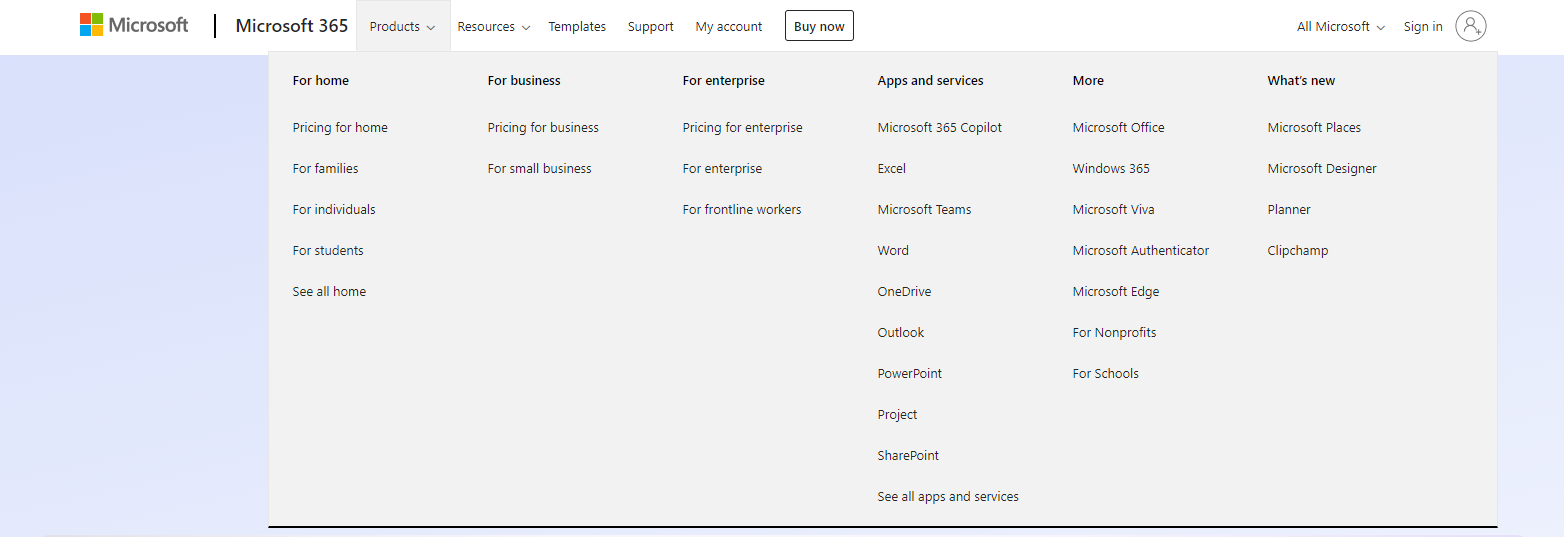Open See all home link
Image resolution: width=1564 pixels, height=537 pixels.
click(x=329, y=292)
